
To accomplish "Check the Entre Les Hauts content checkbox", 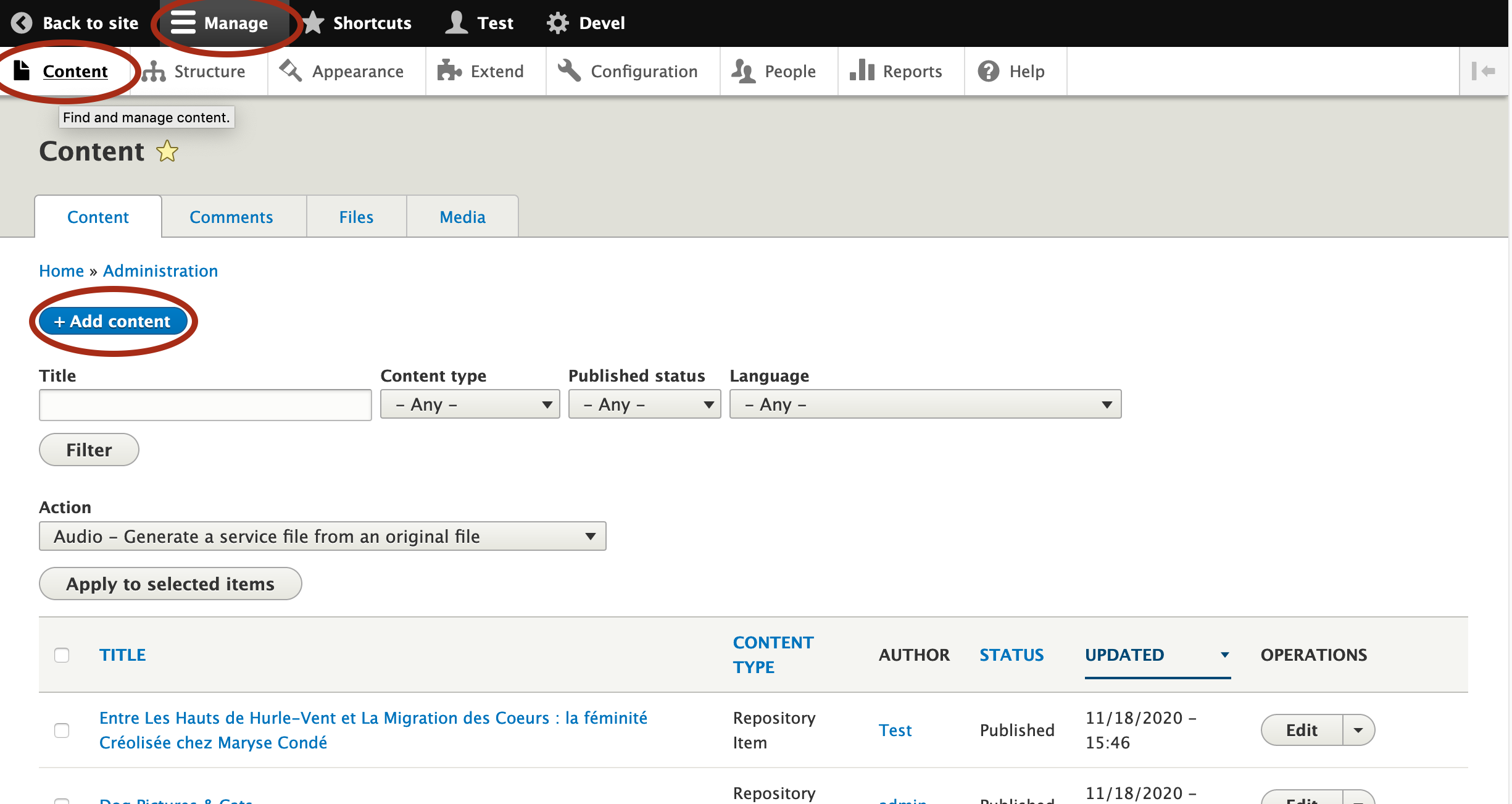I will (x=61, y=730).
